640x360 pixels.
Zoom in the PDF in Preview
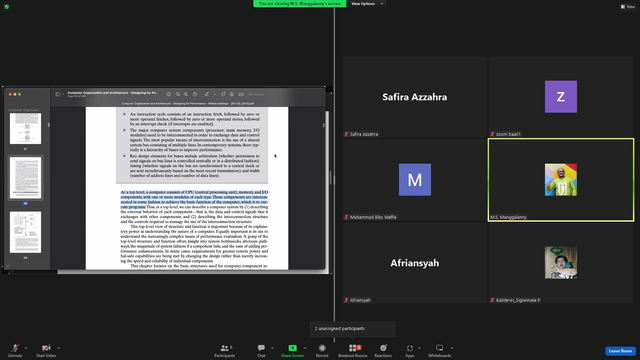tap(186, 94)
